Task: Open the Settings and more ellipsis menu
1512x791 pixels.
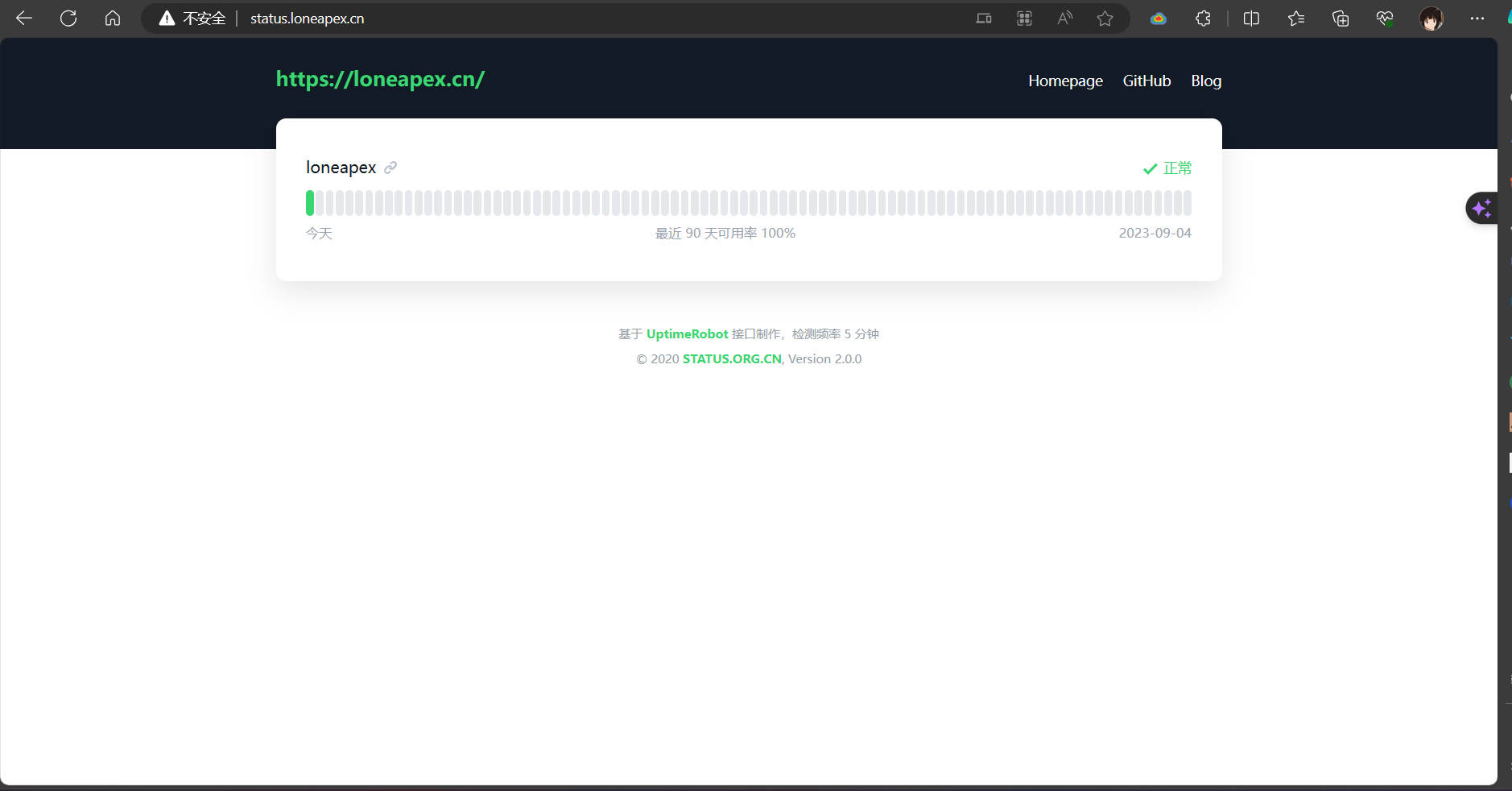Action: tap(1477, 19)
